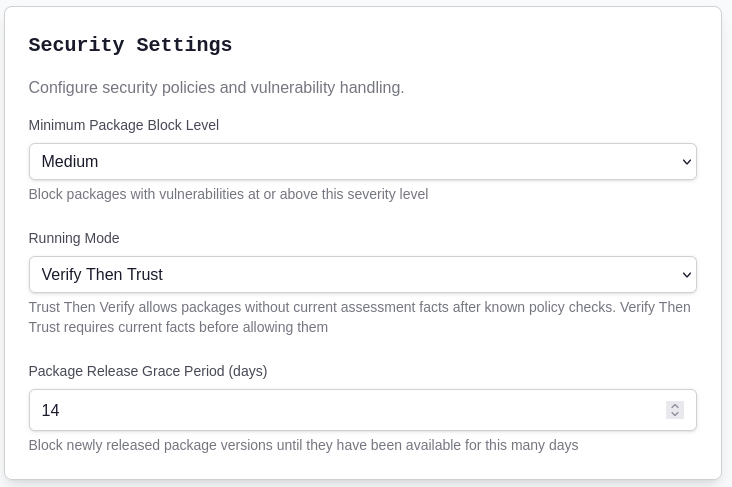Click the chevron arrow on the Medium select
The height and width of the screenshot is (487, 732).
point(686,162)
